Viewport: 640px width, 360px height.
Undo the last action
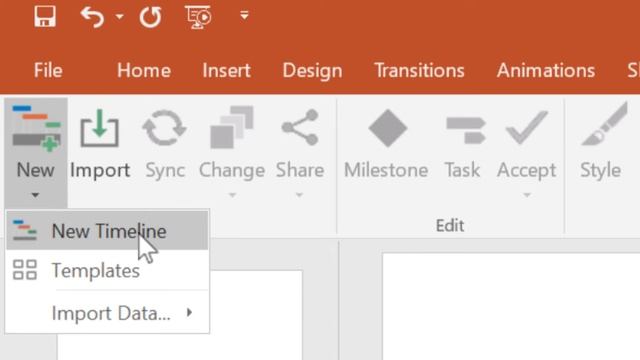point(93,17)
